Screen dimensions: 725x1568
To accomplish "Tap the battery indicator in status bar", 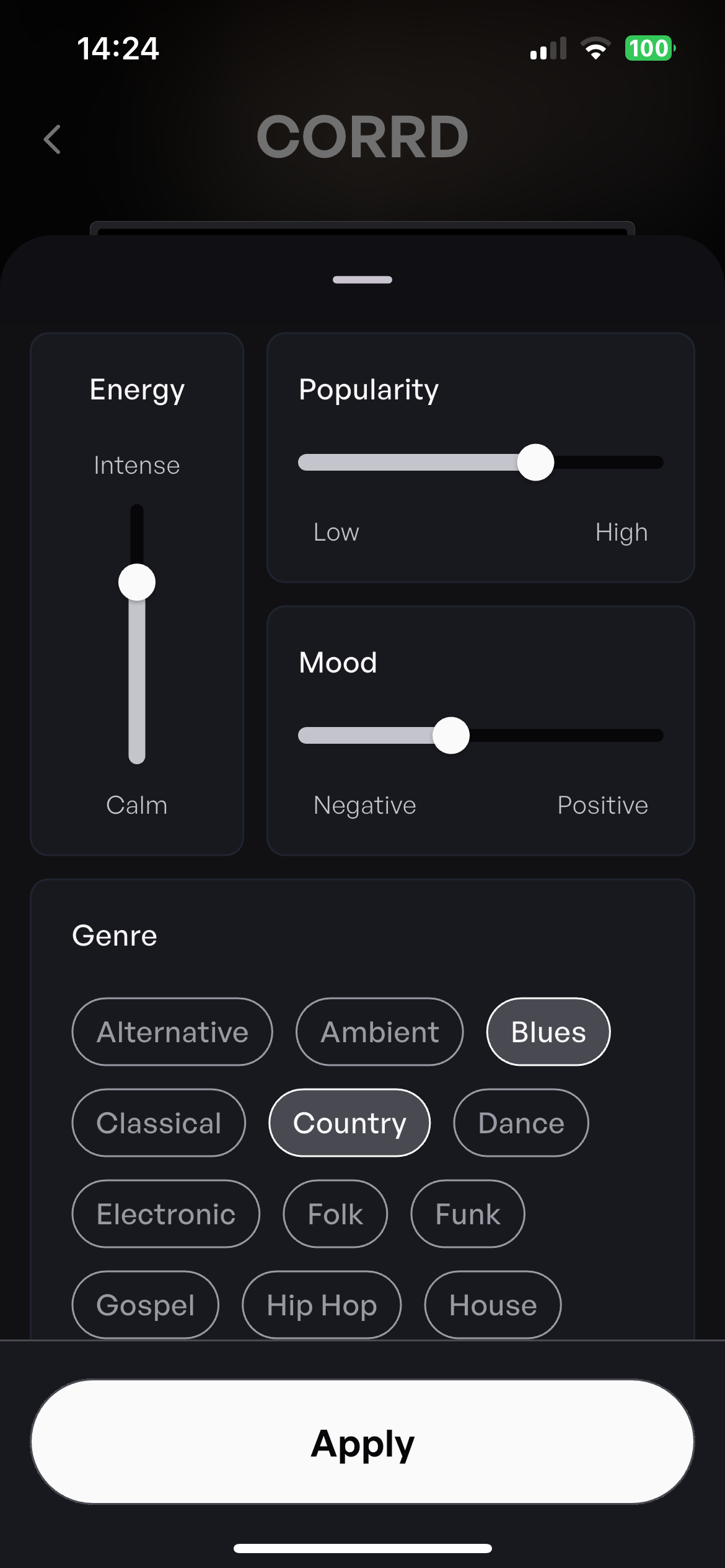I will pyautogui.click(x=649, y=48).
